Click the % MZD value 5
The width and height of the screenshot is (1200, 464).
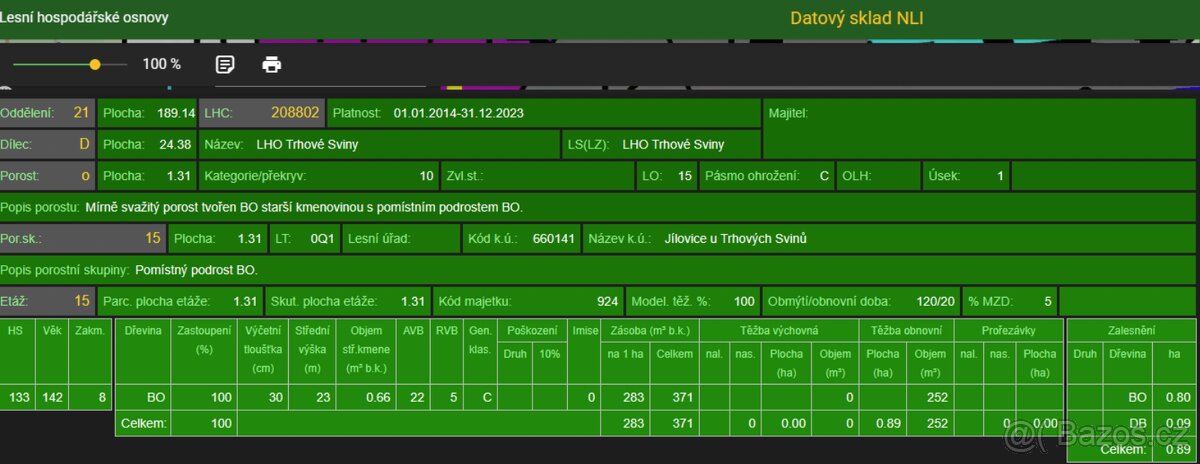[x=1048, y=301]
